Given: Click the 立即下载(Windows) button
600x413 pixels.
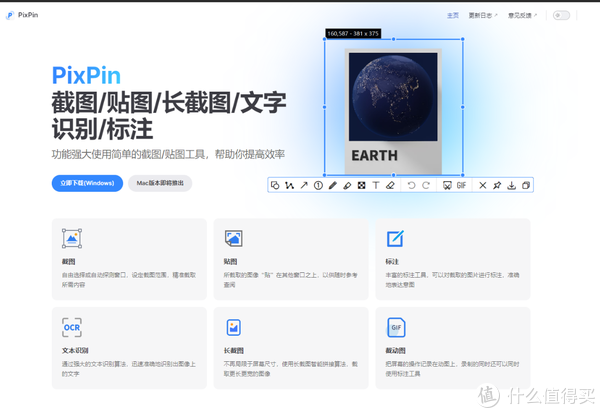Looking at the screenshot, I should coord(87,183).
